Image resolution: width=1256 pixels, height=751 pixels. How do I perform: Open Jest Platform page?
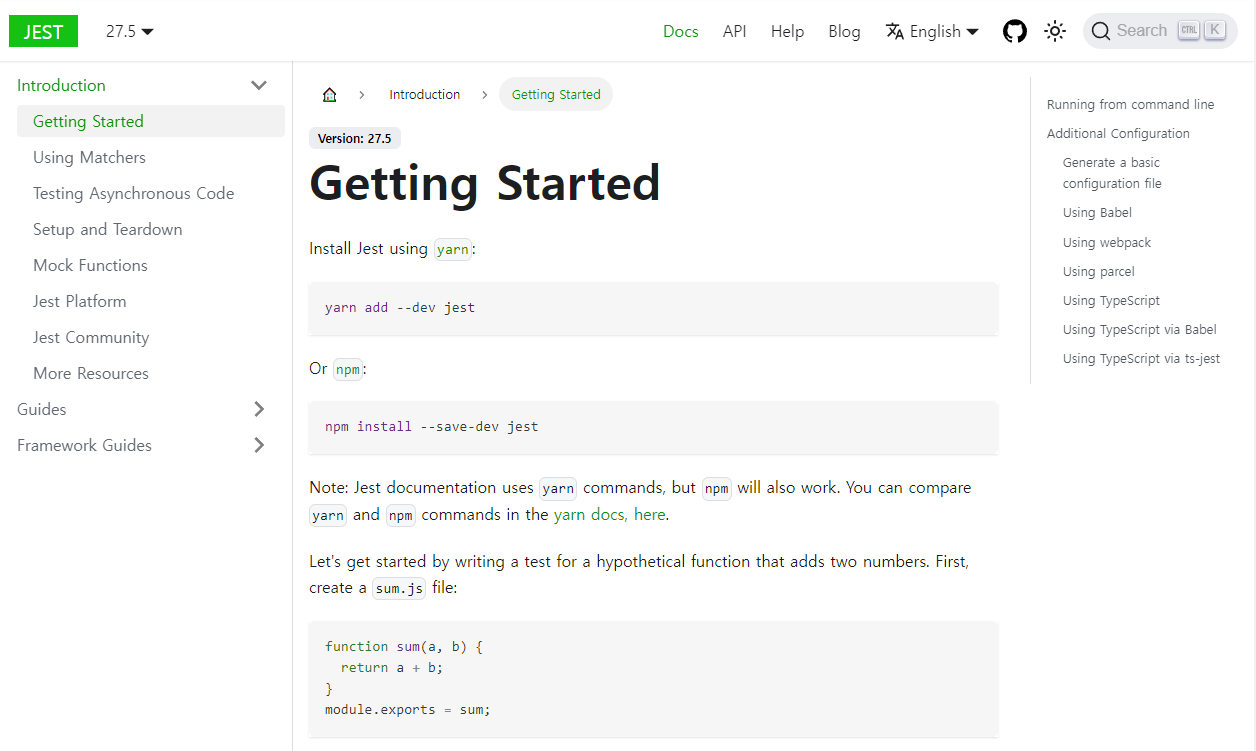coord(79,301)
